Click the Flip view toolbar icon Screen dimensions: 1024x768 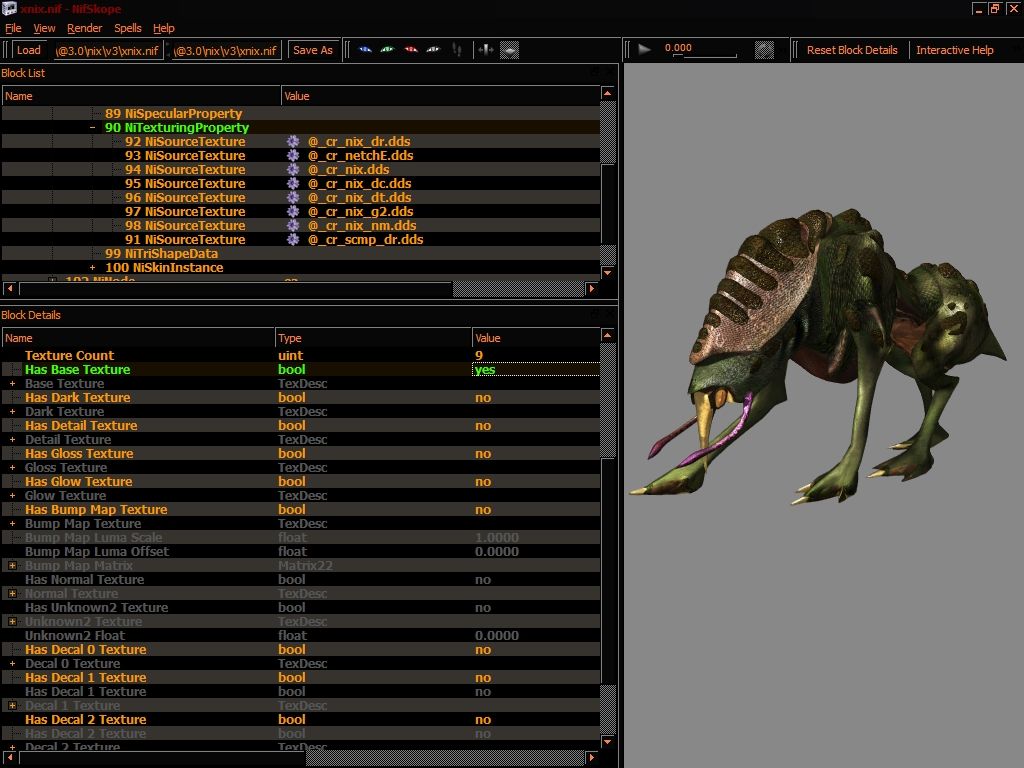[x=485, y=50]
